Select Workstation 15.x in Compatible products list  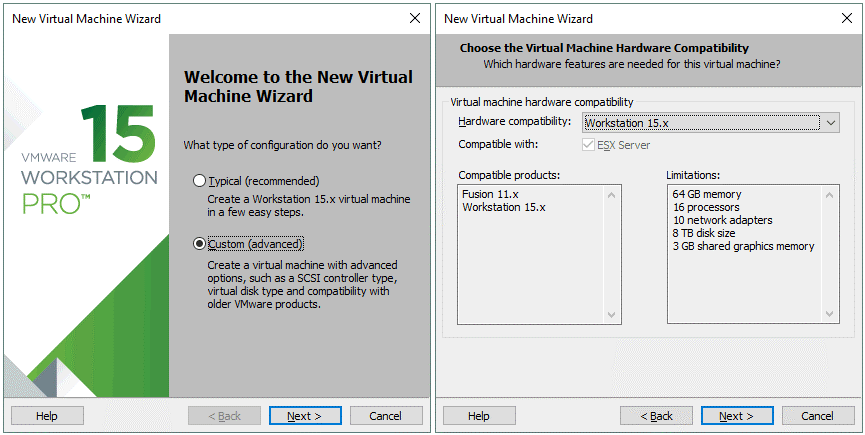point(496,207)
